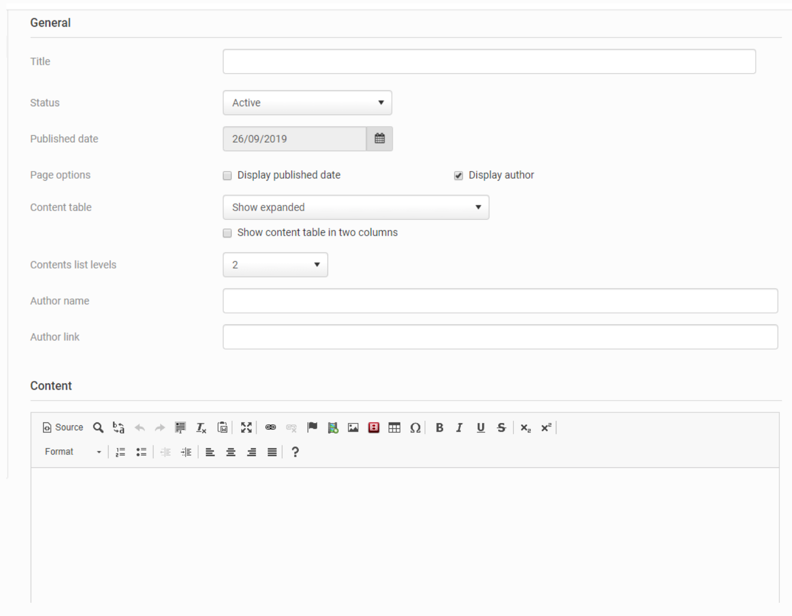Insert an anchor with the flag icon

pos(312,427)
